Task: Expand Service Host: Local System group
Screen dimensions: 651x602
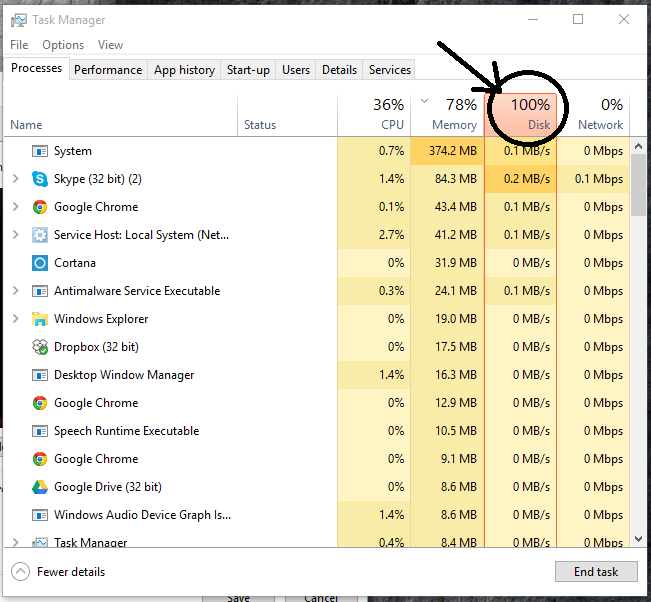Action: tap(16, 235)
